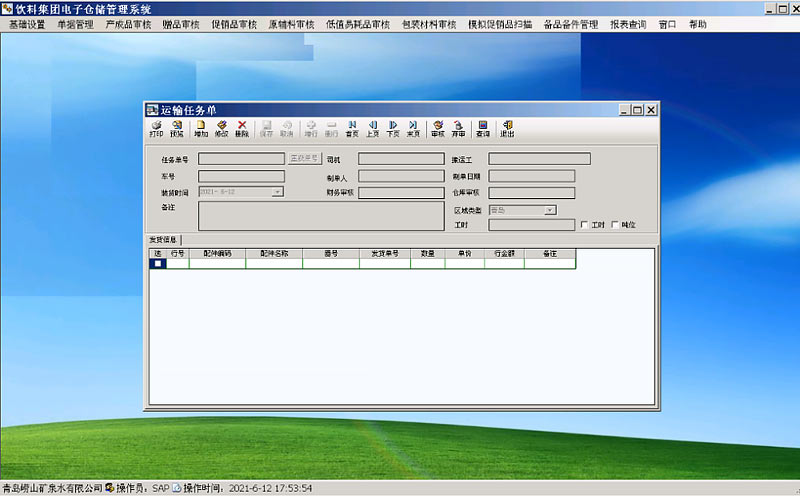This screenshot has height=496, width=800.
Task: Go to first record with 首页 icon
Action: coord(352,128)
